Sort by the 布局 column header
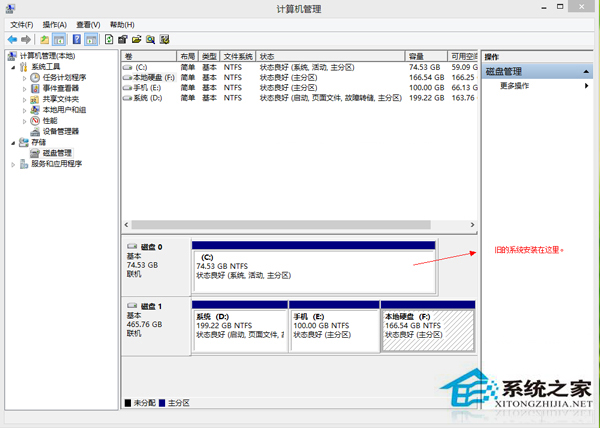 [188, 56]
